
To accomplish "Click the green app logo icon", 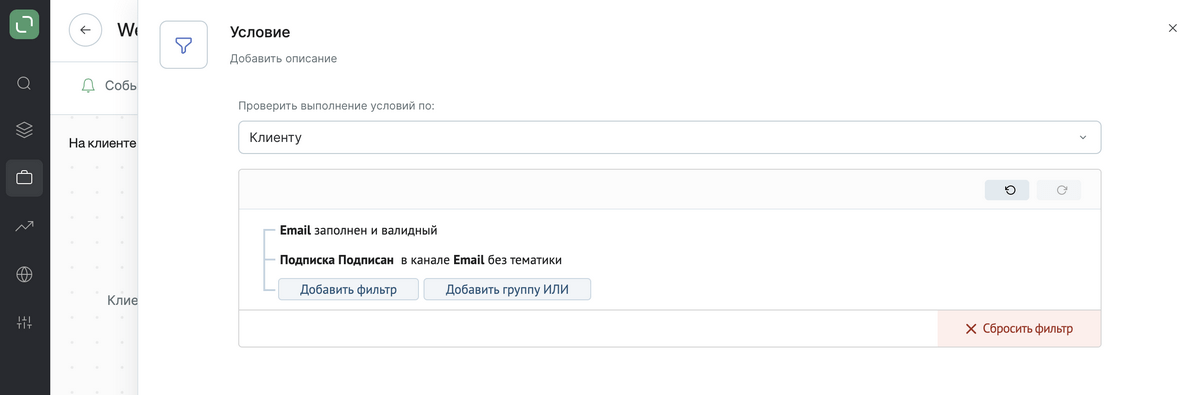I will (25, 24).
